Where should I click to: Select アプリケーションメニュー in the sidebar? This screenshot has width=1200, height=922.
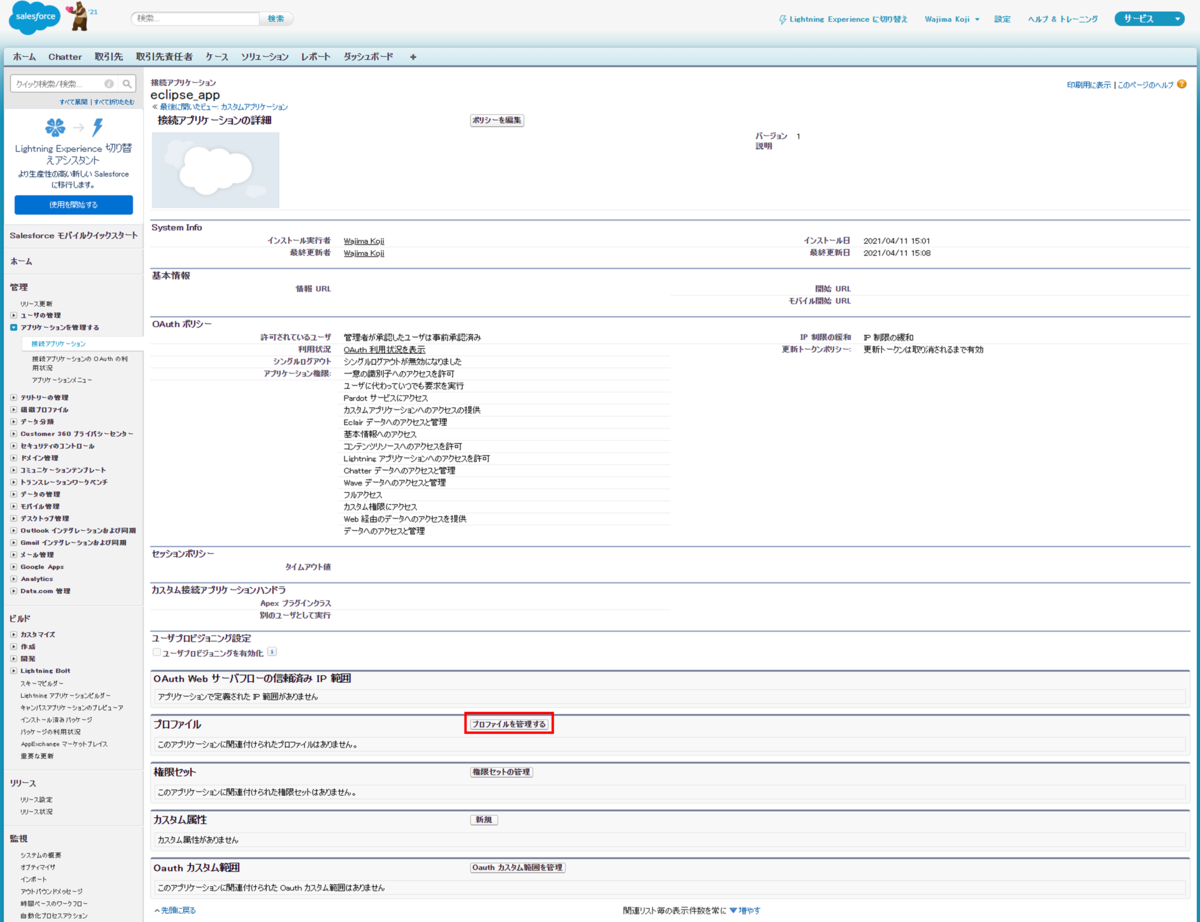(x=62, y=380)
